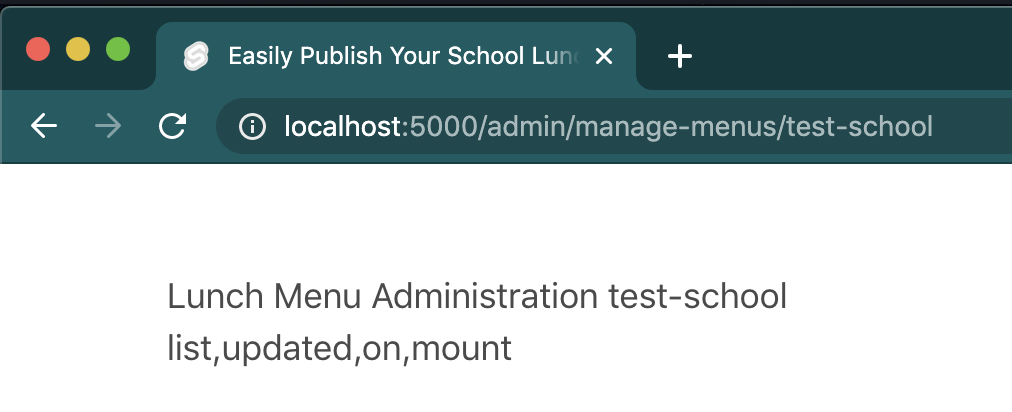Minimize the window with the yellow button

click(78, 49)
